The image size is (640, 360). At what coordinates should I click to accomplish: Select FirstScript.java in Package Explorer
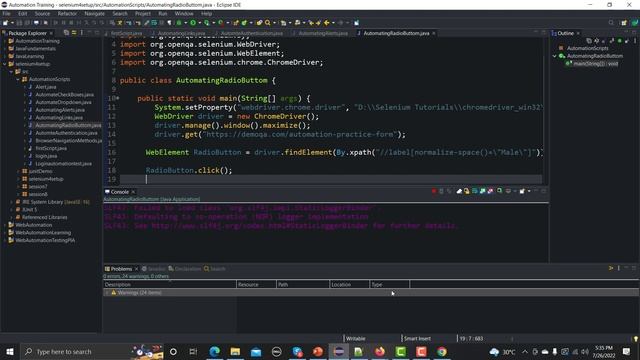[51, 148]
